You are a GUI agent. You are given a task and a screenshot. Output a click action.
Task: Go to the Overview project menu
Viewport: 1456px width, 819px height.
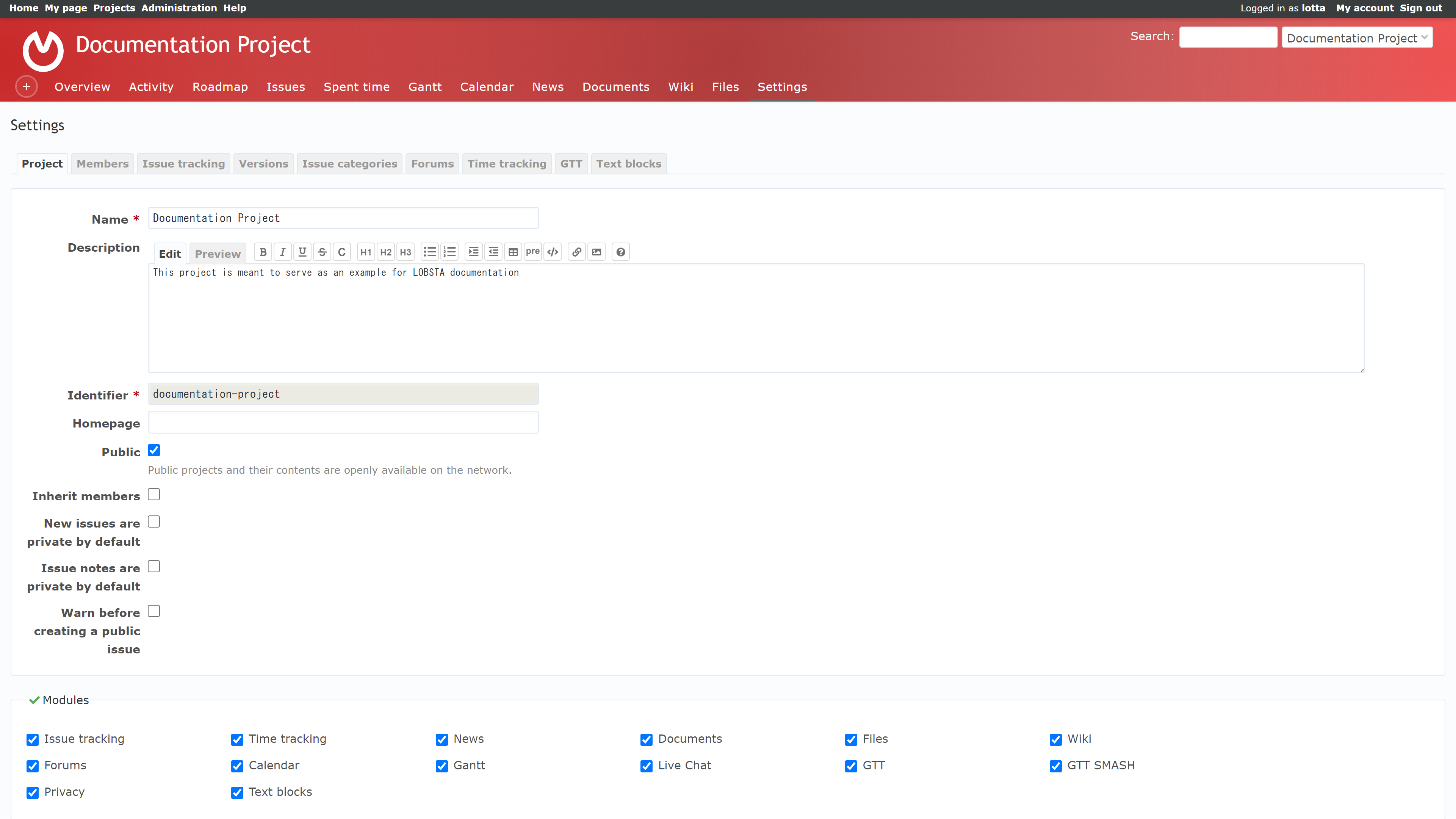(x=82, y=87)
